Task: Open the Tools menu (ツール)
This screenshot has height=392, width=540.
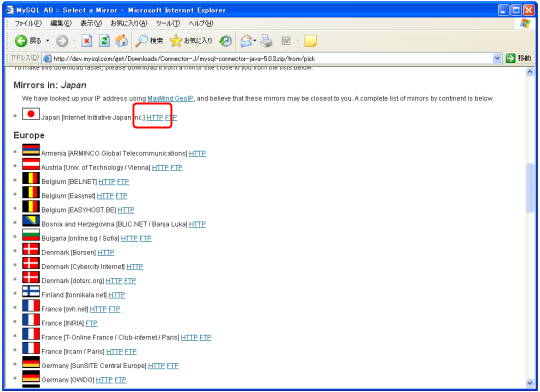Action: 168,23
